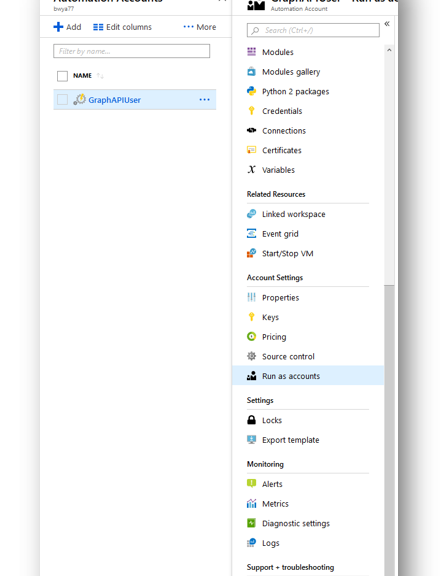Screen dimensions: 447x576
Task: Click the menu scrollbar up arrow
Action: [389, 50]
